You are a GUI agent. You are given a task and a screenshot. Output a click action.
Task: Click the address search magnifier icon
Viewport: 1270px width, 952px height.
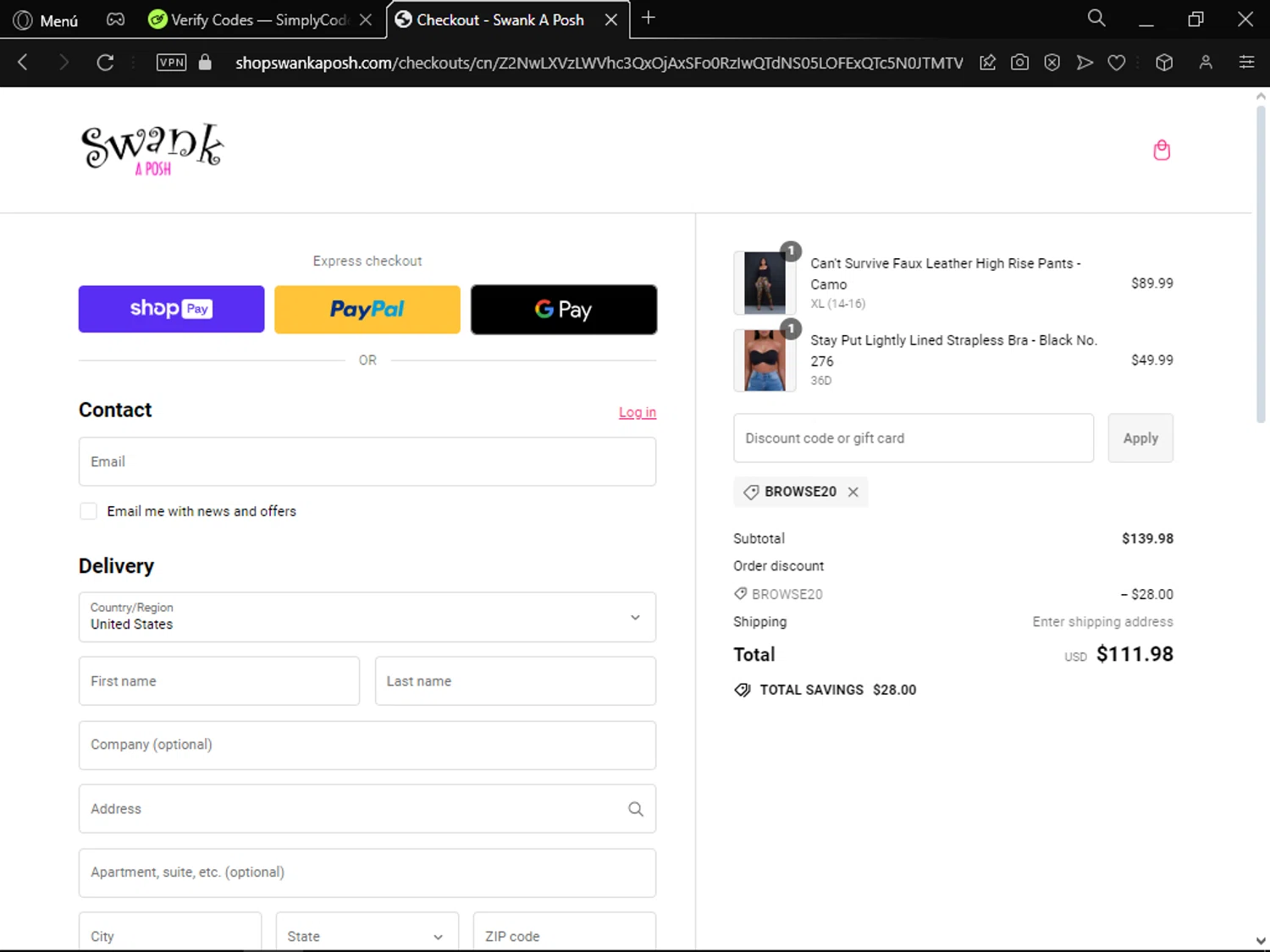(x=636, y=809)
